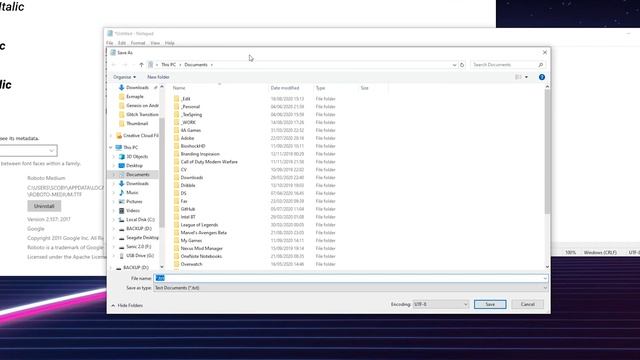Open the view options dropdown arrow

coord(527,77)
